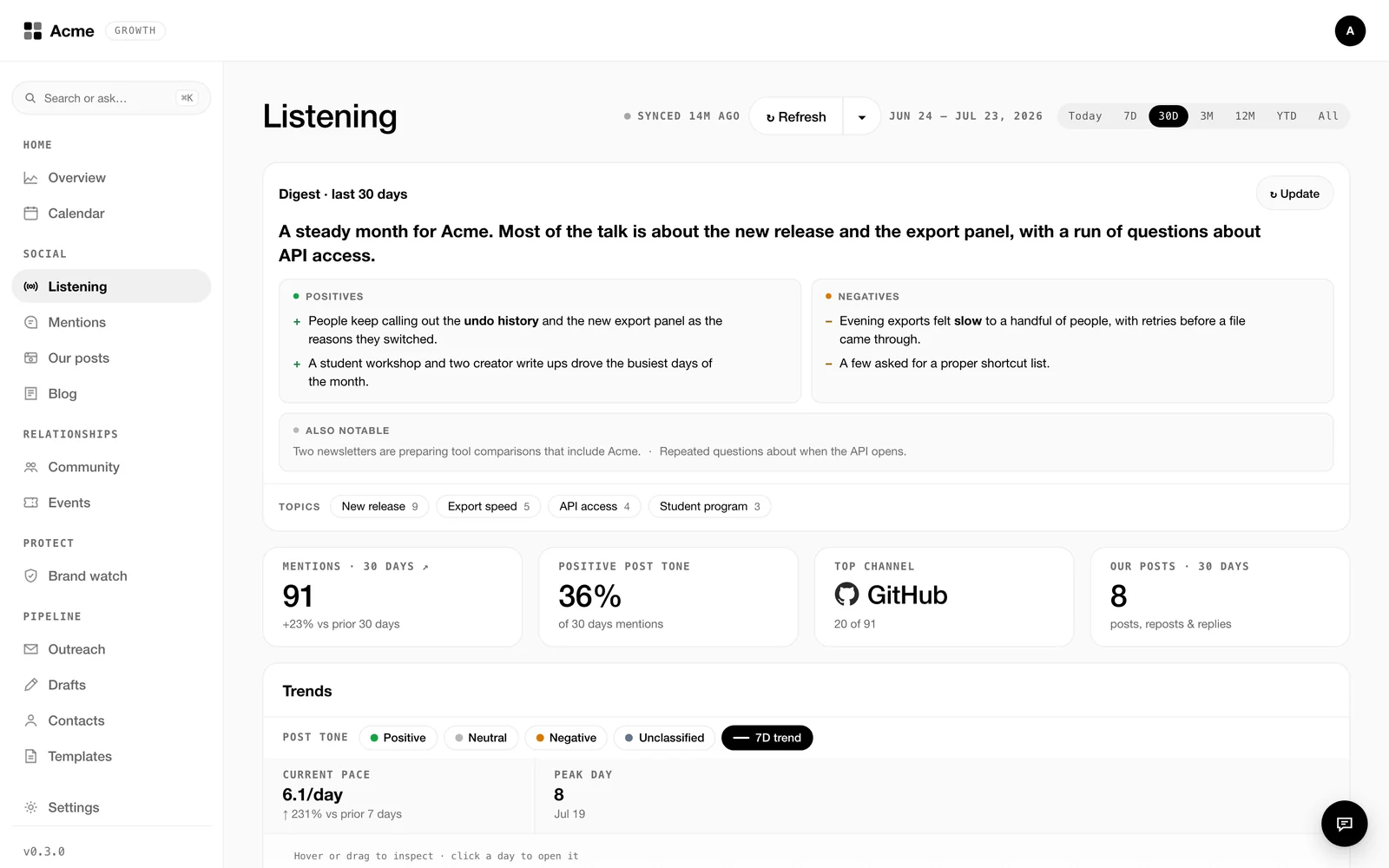Switch range to 3M

tap(1207, 115)
